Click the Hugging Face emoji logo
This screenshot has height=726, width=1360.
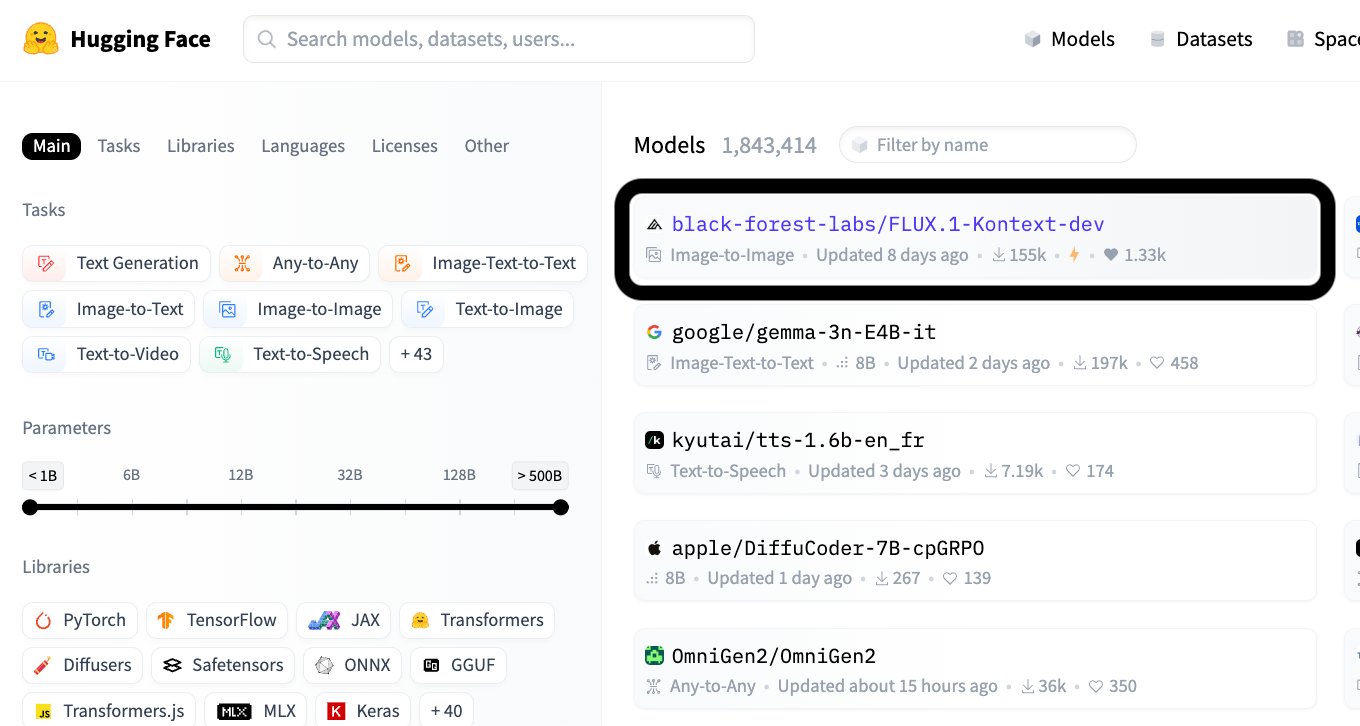coord(41,39)
